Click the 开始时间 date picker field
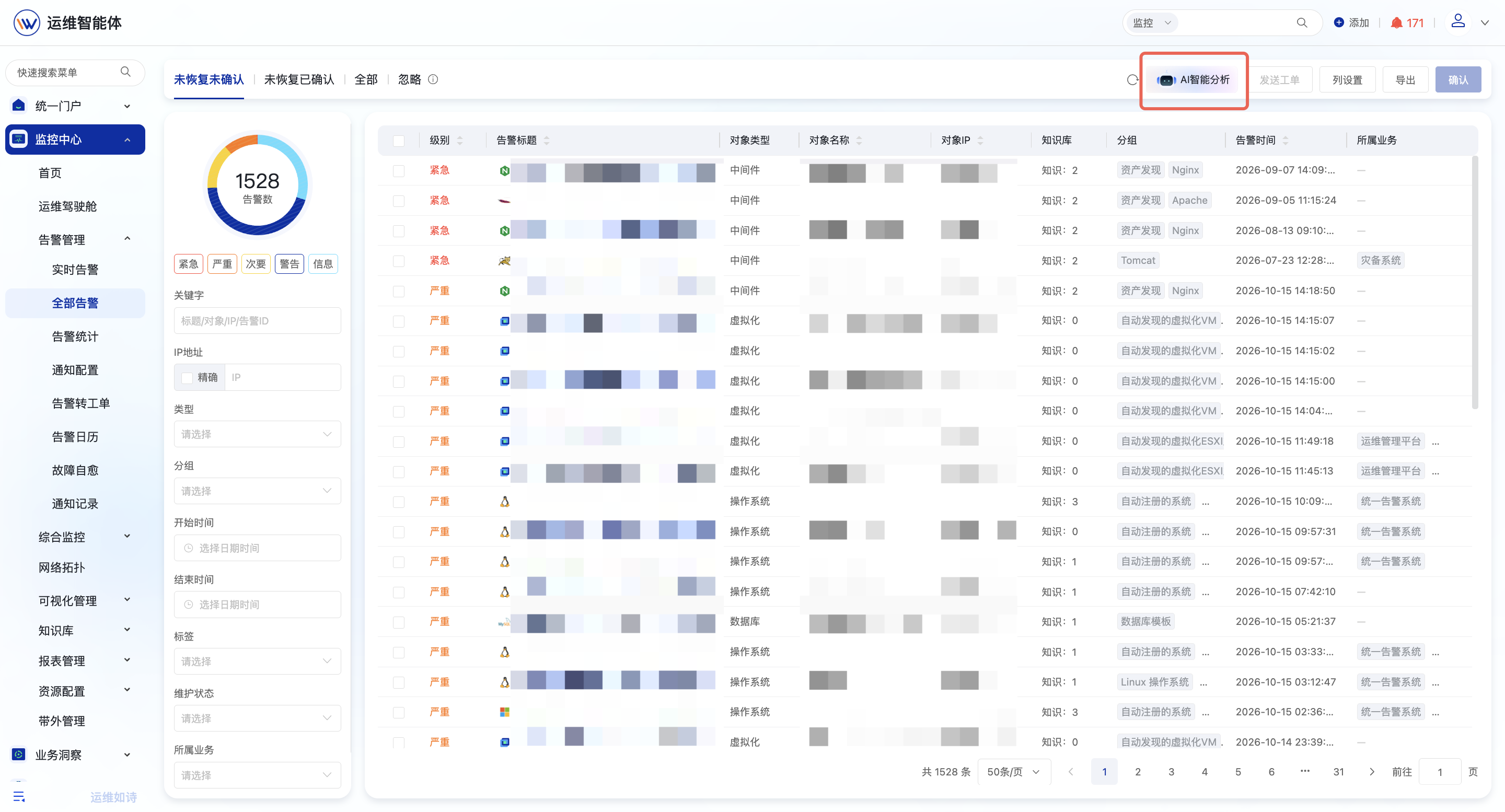 (x=257, y=548)
